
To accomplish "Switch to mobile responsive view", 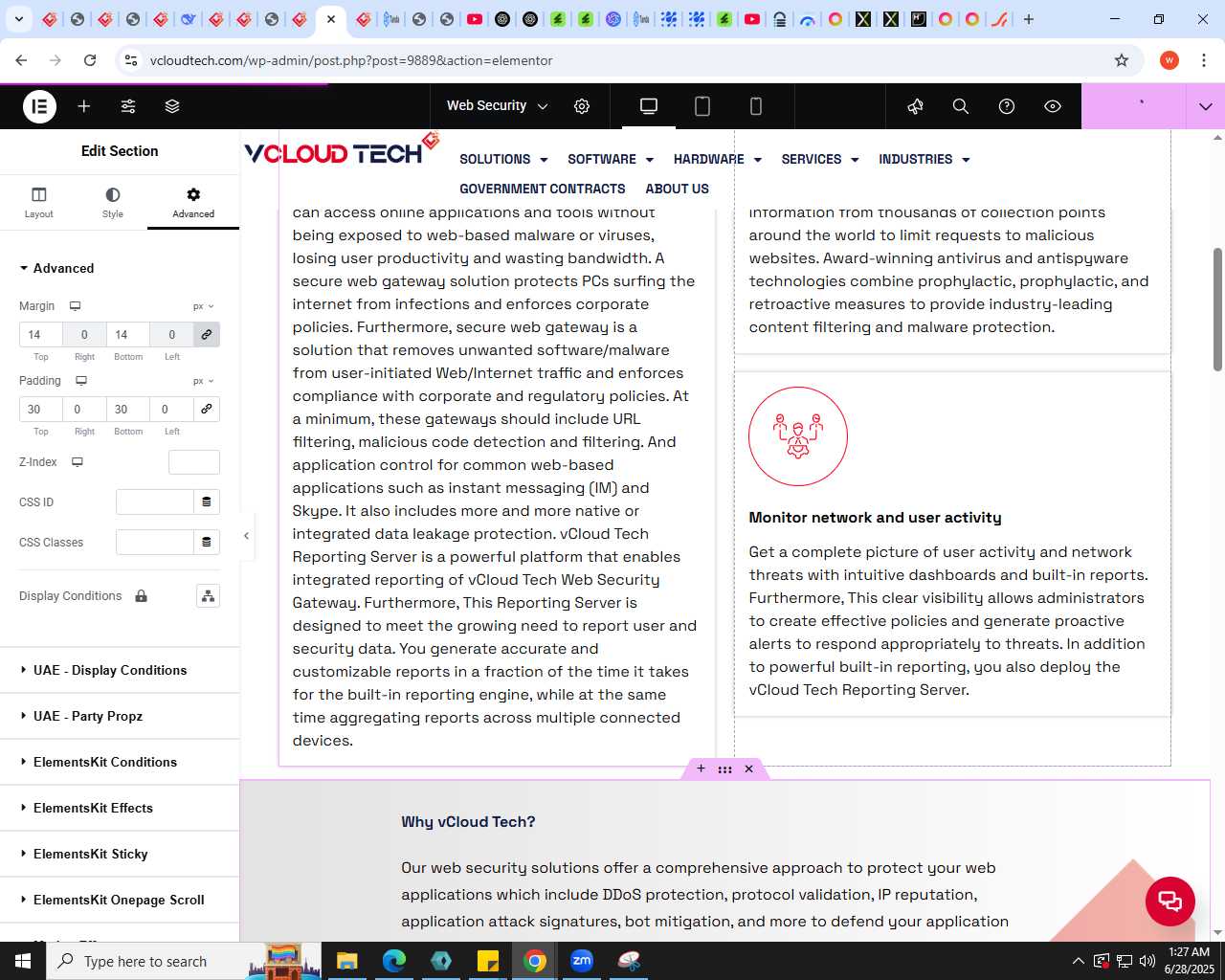I will [756, 106].
